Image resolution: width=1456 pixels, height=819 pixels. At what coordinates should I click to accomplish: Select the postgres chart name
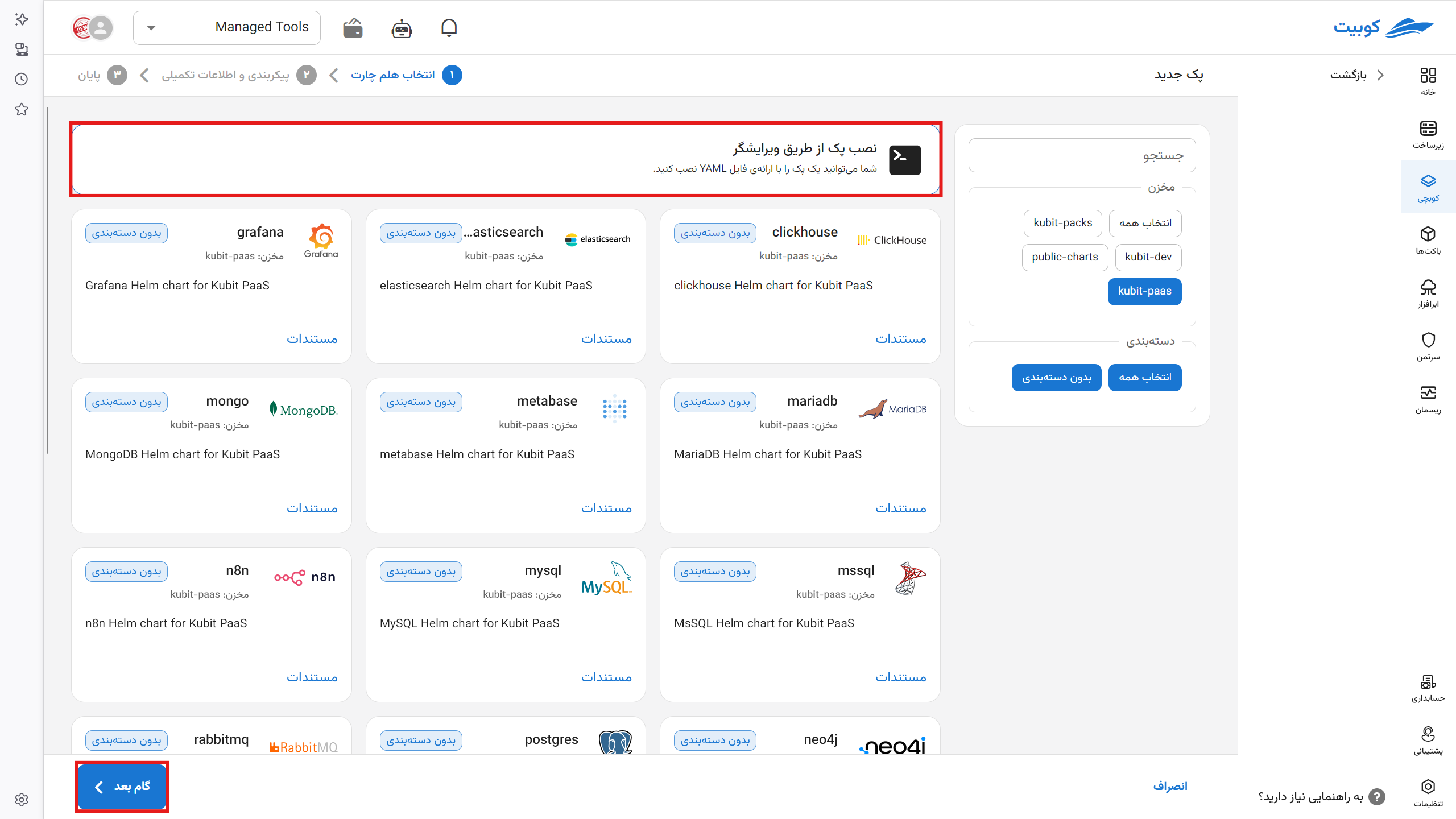point(551,739)
